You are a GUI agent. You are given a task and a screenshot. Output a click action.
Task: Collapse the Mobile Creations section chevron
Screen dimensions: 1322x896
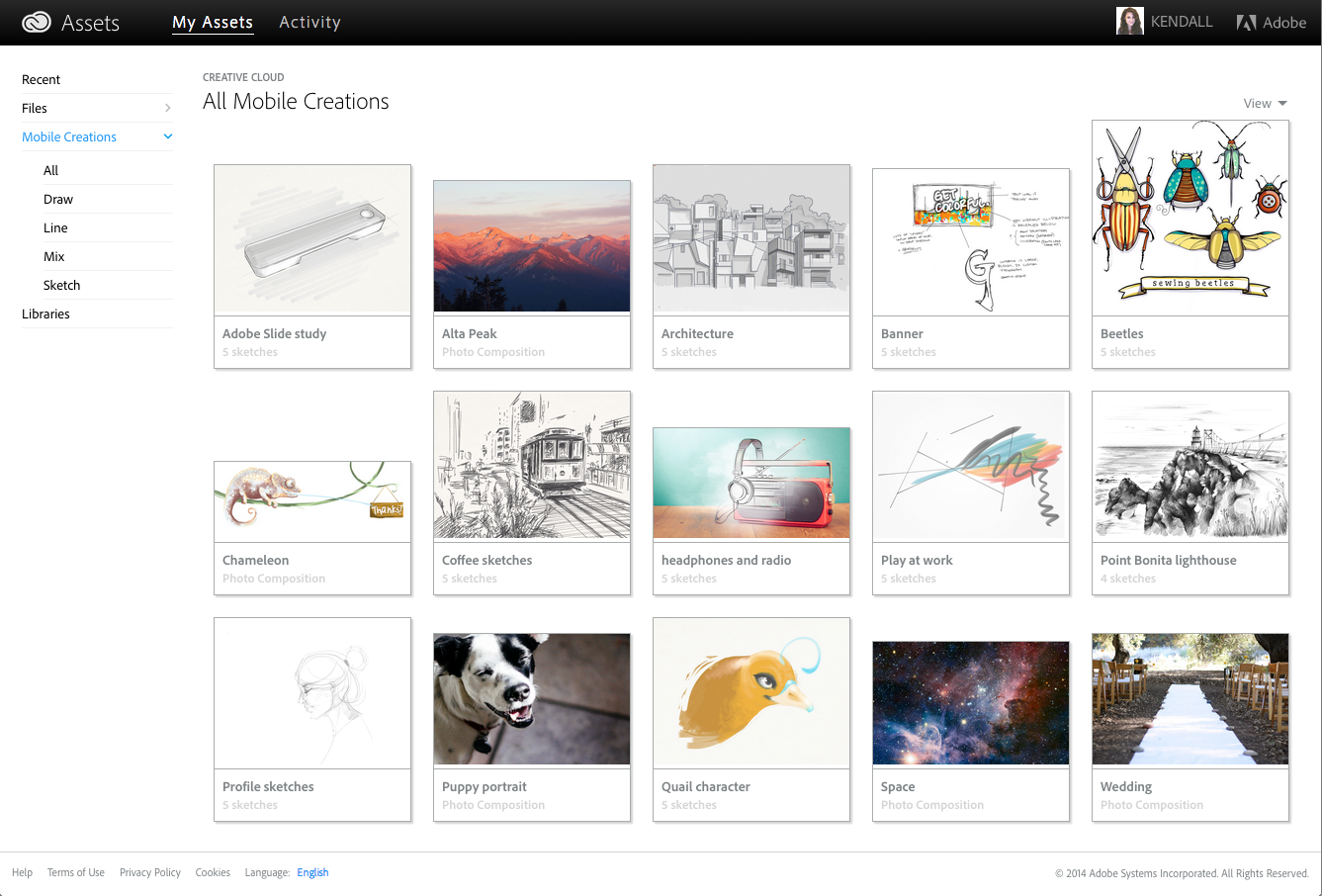[168, 136]
